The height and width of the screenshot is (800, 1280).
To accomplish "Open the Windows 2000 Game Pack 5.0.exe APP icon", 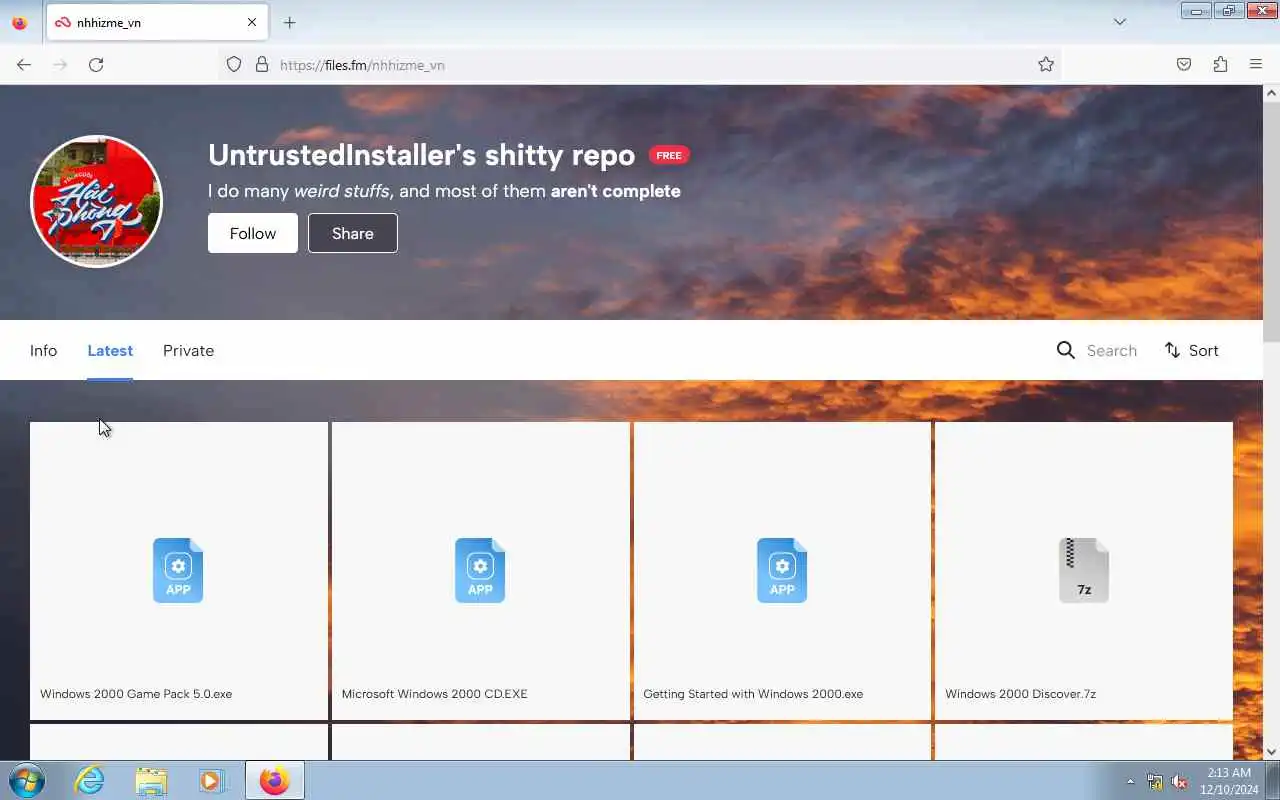I will point(178,570).
